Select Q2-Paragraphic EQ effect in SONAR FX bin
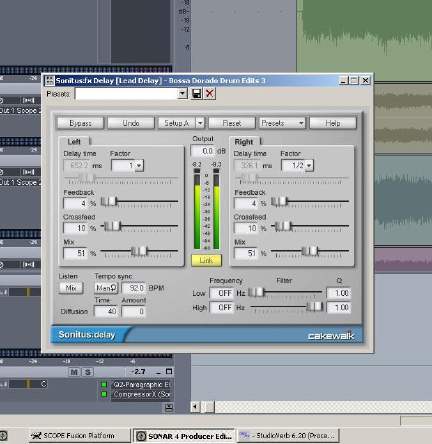Image resolution: width=432 pixels, height=444 pixels. point(141,384)
